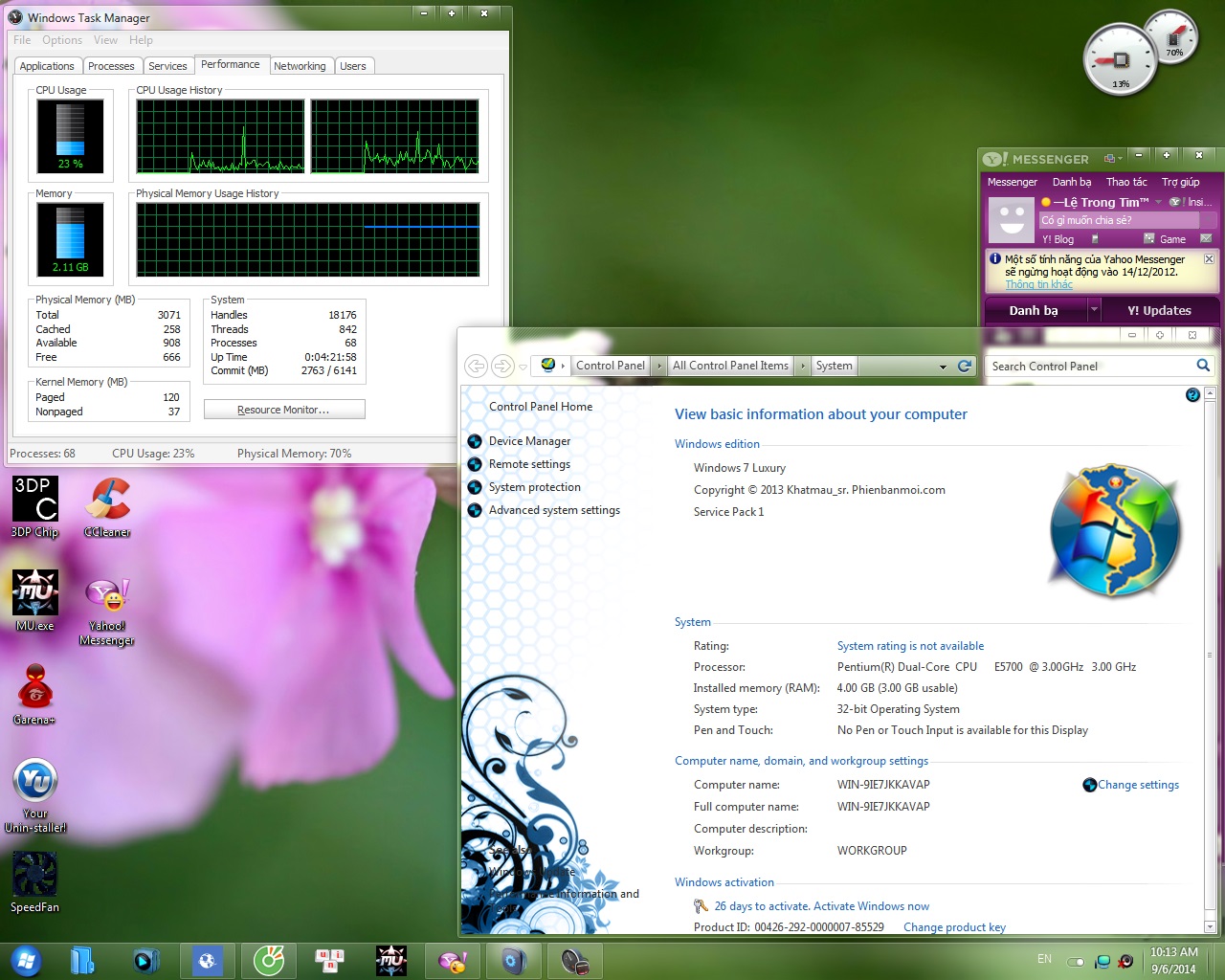This screenshot has height=980, width=1225.
Task: Expand the arrow after All Control Panel Items
Action: [x=802, y=366]
